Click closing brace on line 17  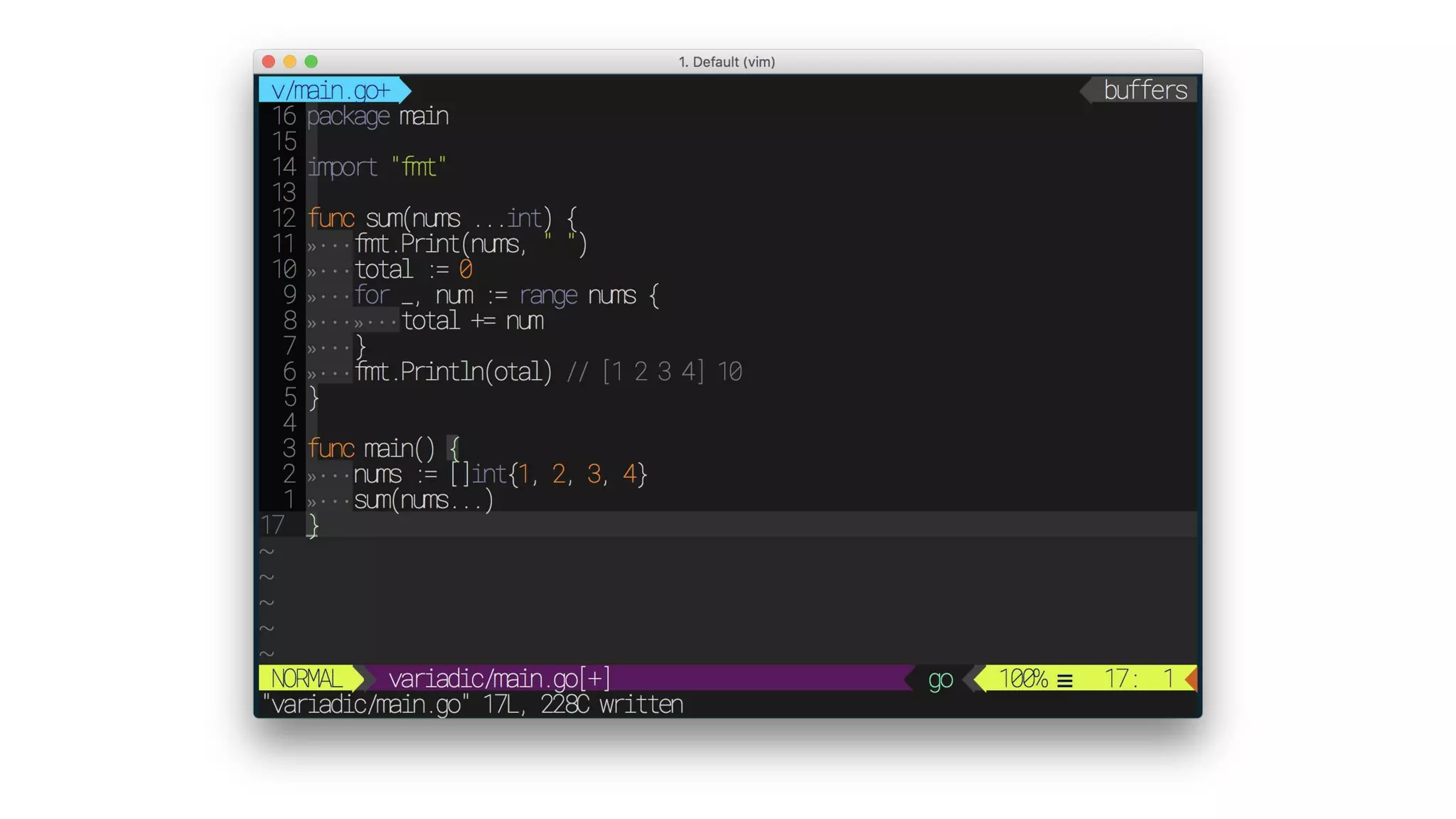[x=313, y=526]
